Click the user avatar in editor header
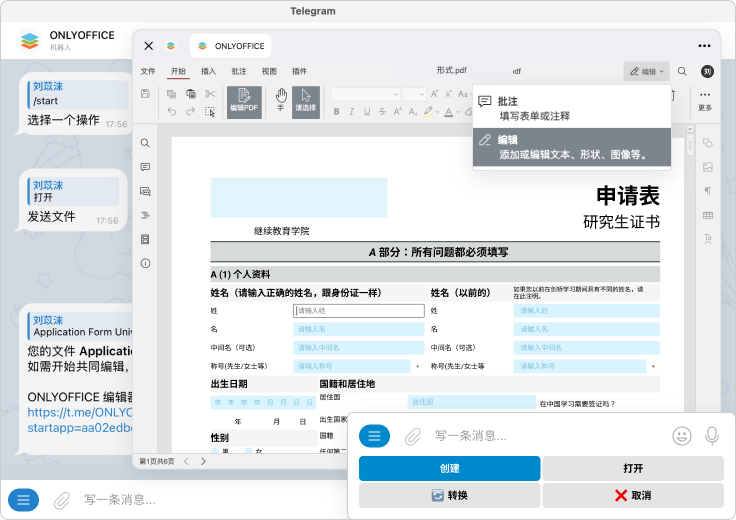The image size is (736, 520). click(x=707, y=71)
